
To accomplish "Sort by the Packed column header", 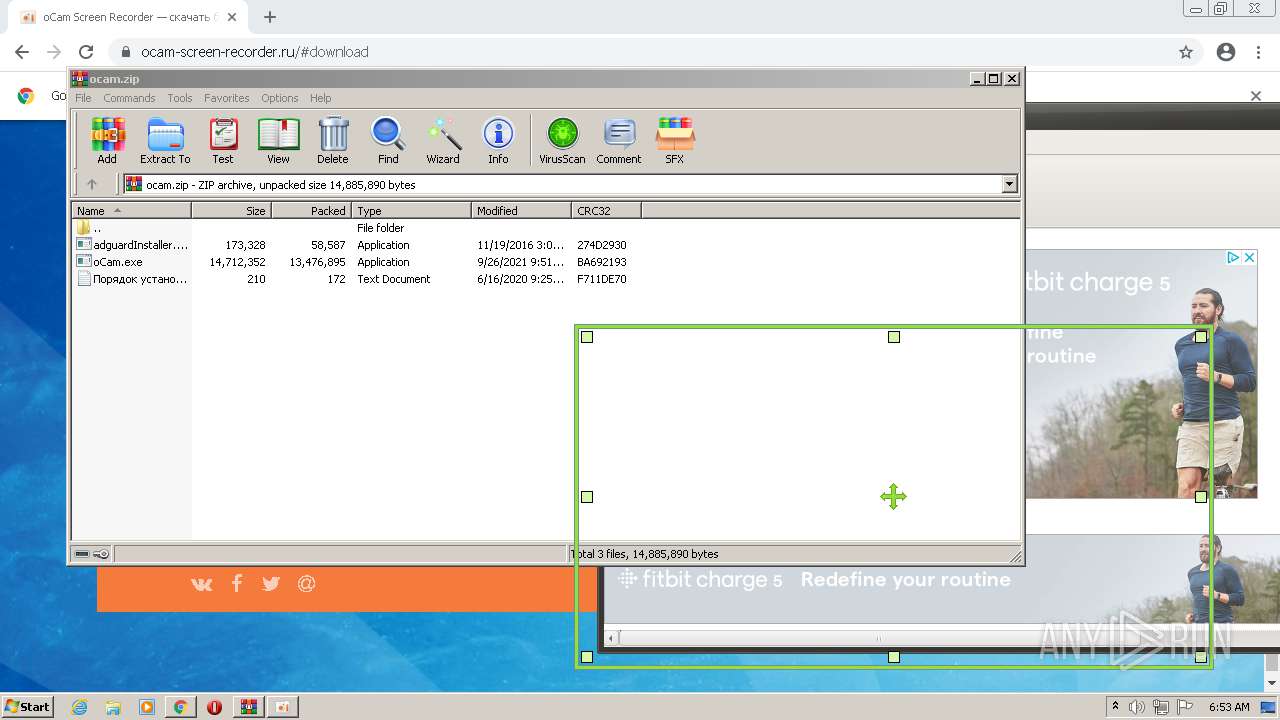I will pos(311,210).
